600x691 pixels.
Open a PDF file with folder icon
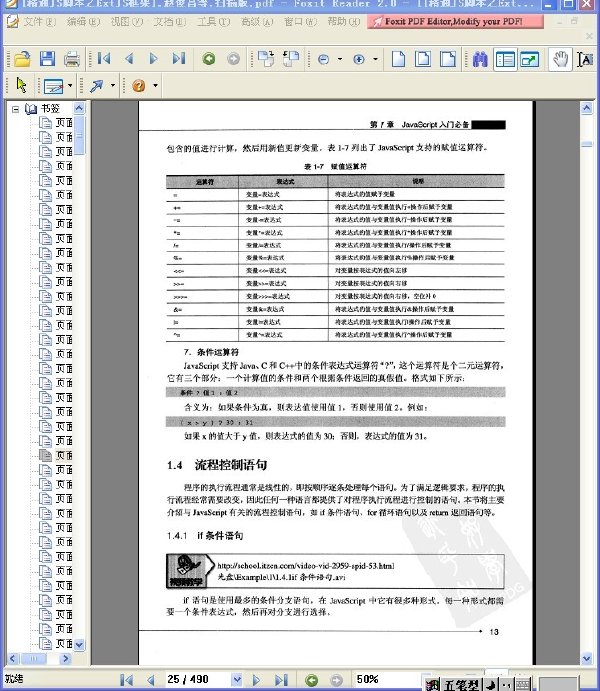(22, 59)
